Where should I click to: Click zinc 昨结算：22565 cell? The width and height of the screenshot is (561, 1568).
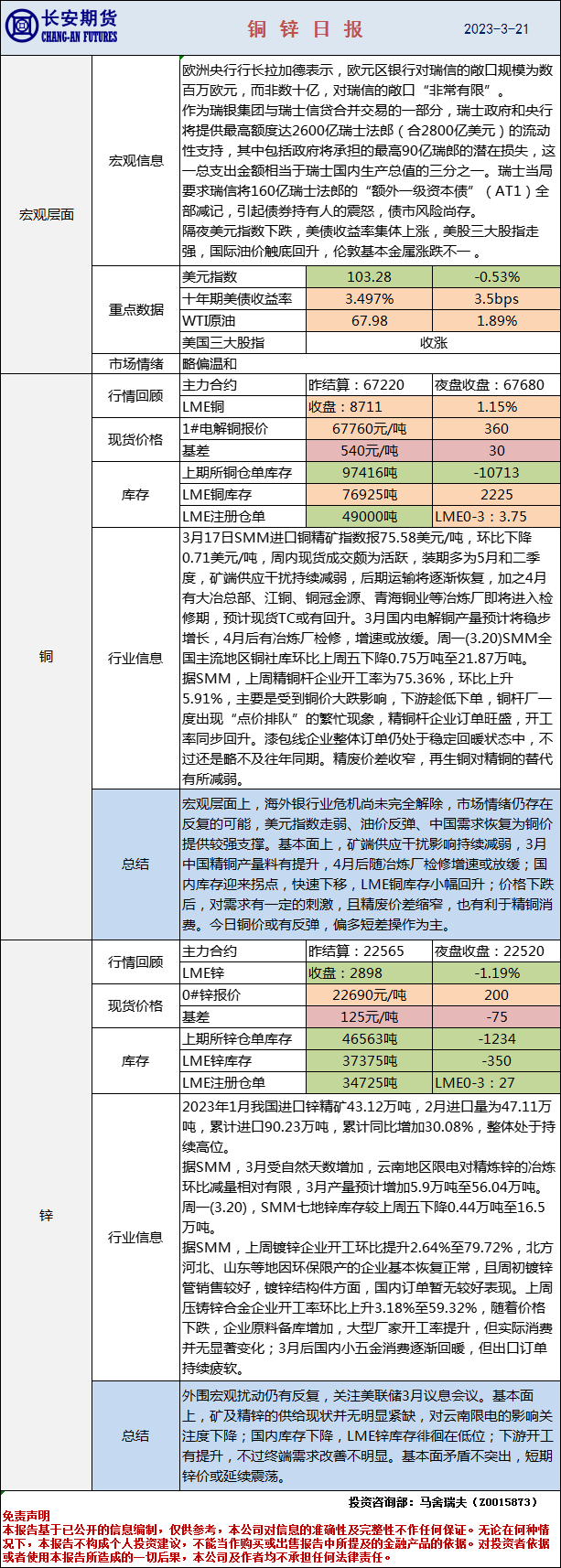point(369,951)
